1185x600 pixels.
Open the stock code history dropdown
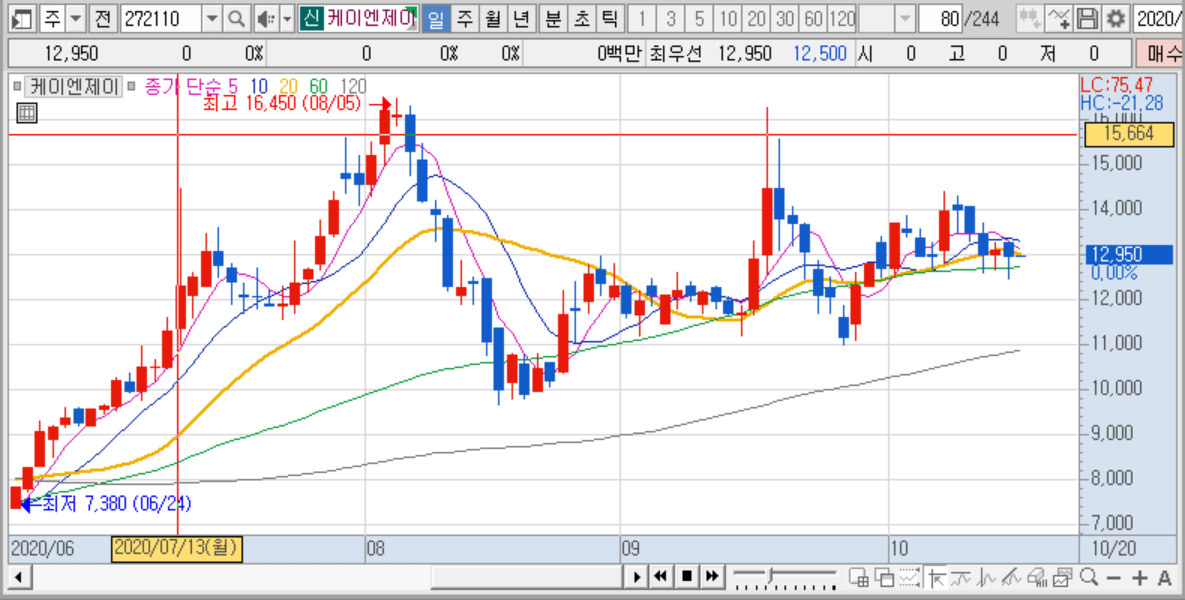pos(212,19)
